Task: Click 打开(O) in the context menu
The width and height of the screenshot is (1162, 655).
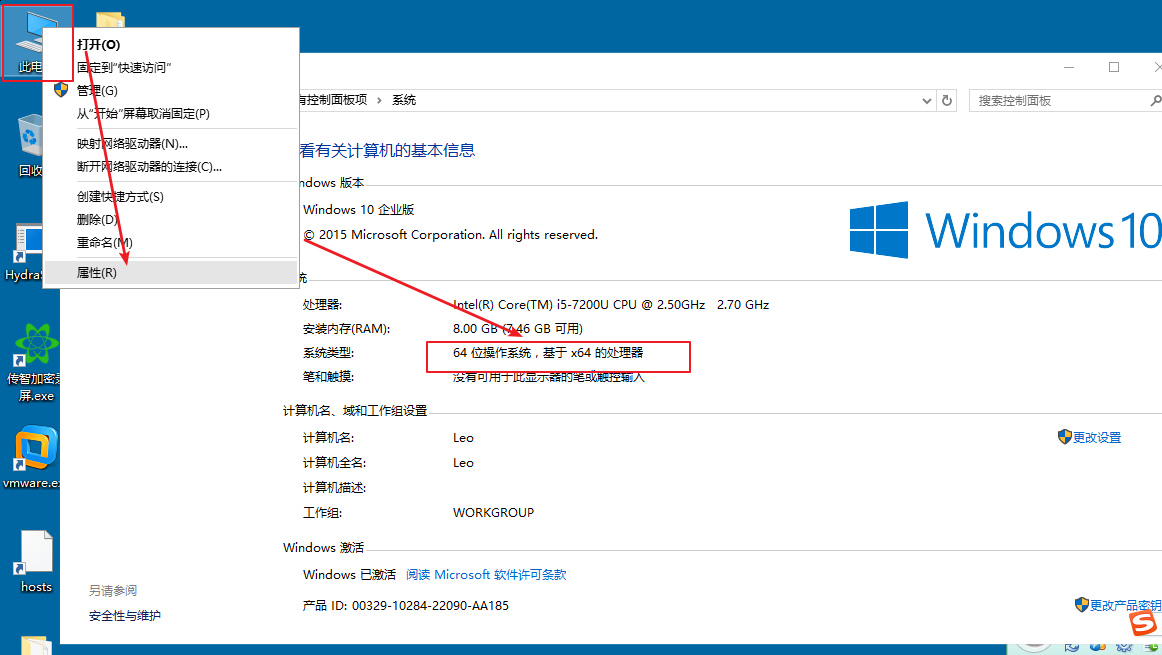Action: point(98,45)
